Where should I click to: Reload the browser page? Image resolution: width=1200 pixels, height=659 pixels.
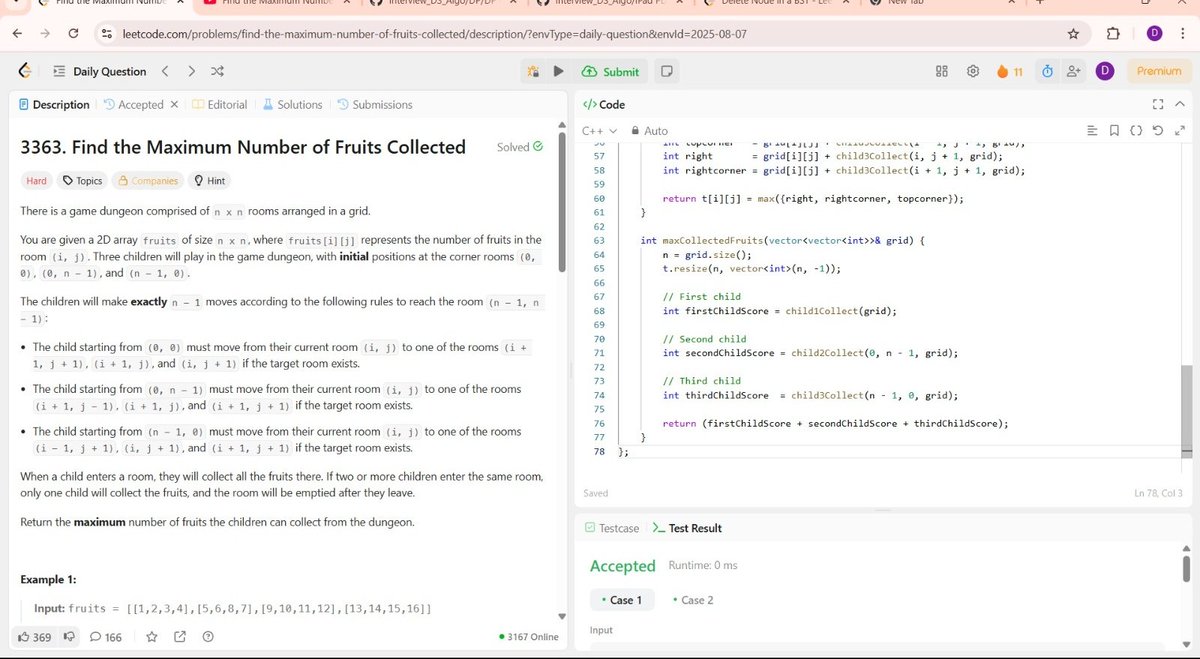pyautogui.click(x=74, y=34)
